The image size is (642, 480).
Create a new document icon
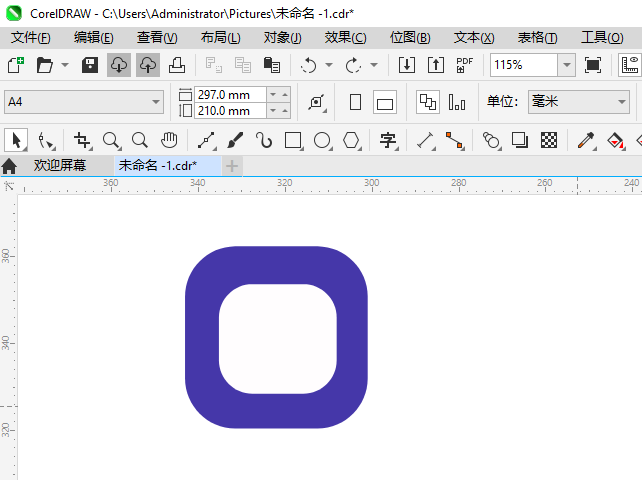16,65
